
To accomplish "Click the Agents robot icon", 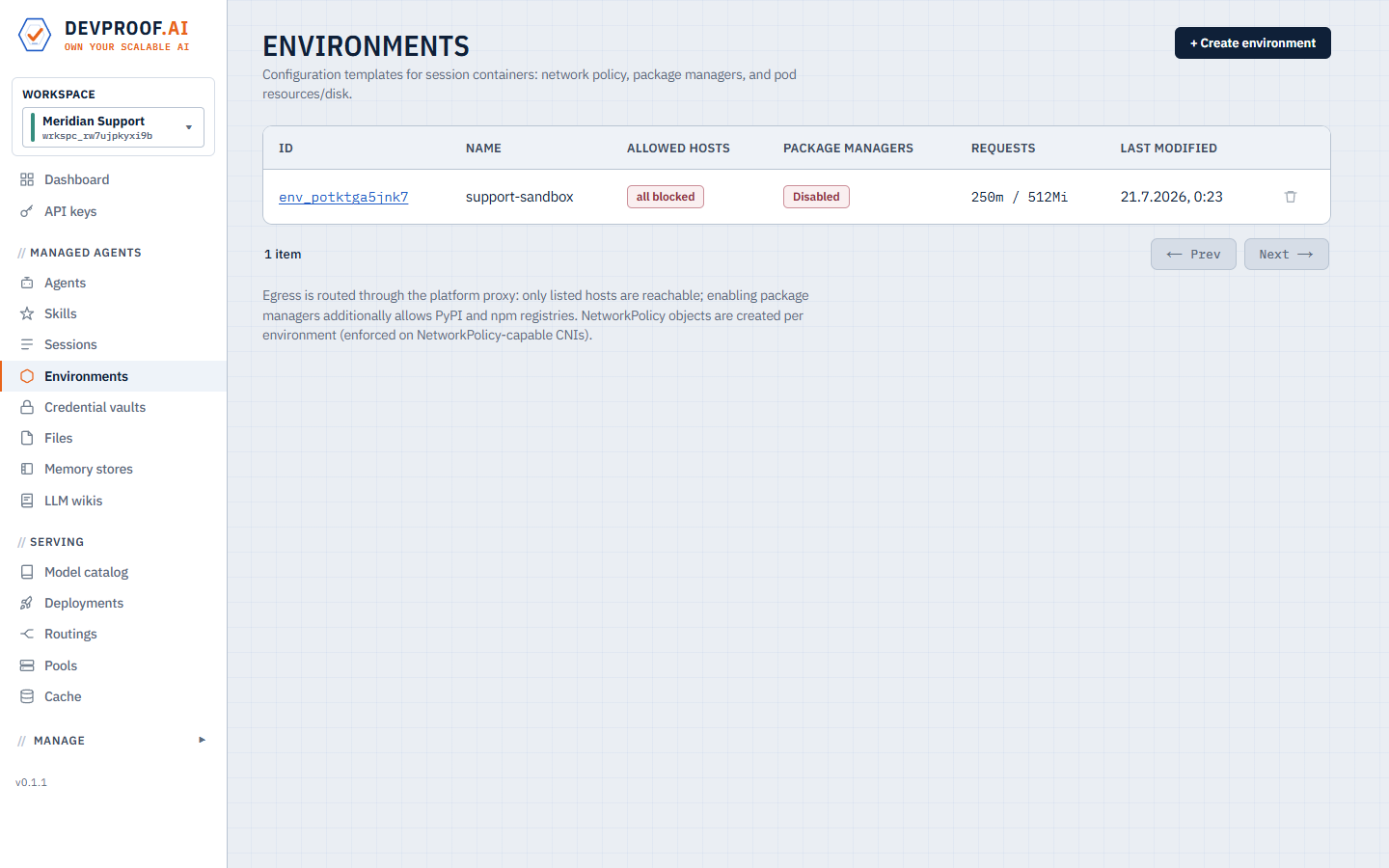I will pos(27,283).
